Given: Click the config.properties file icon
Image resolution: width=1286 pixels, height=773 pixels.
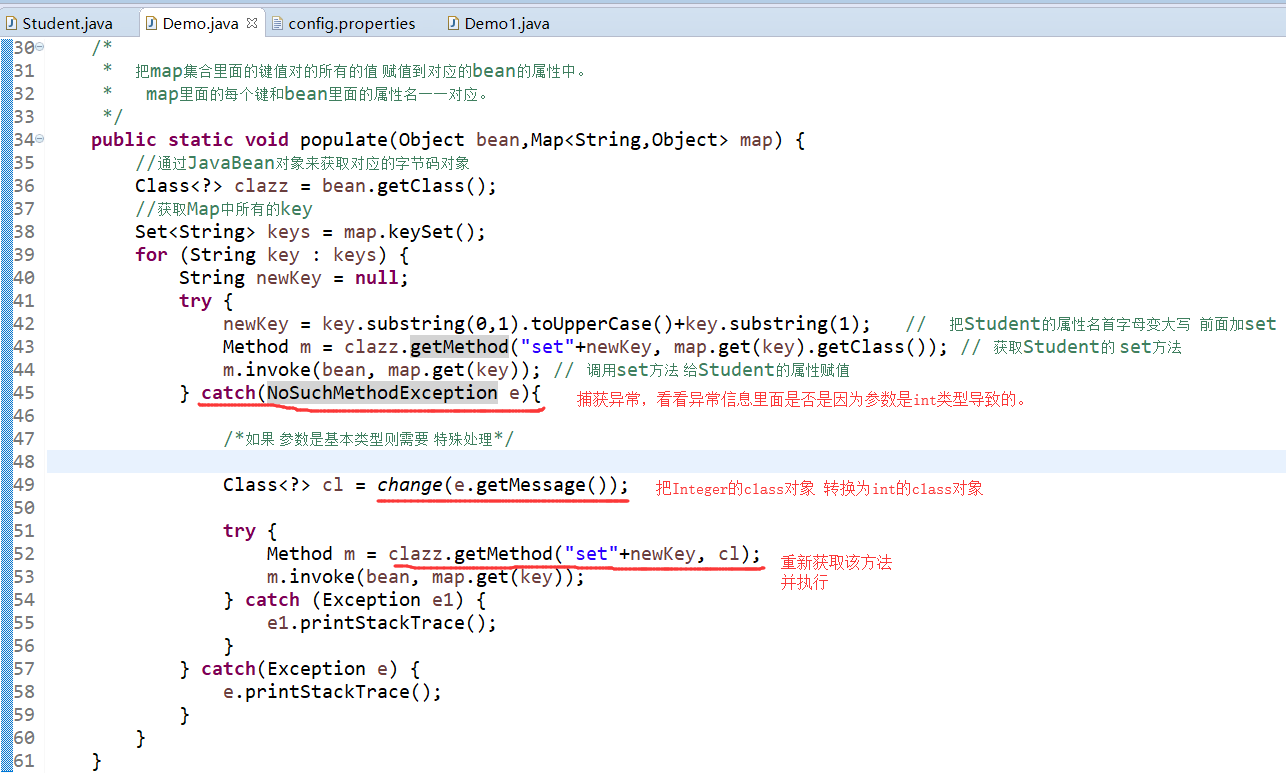Looking at the screenshot, I should (x=277, y=23).
